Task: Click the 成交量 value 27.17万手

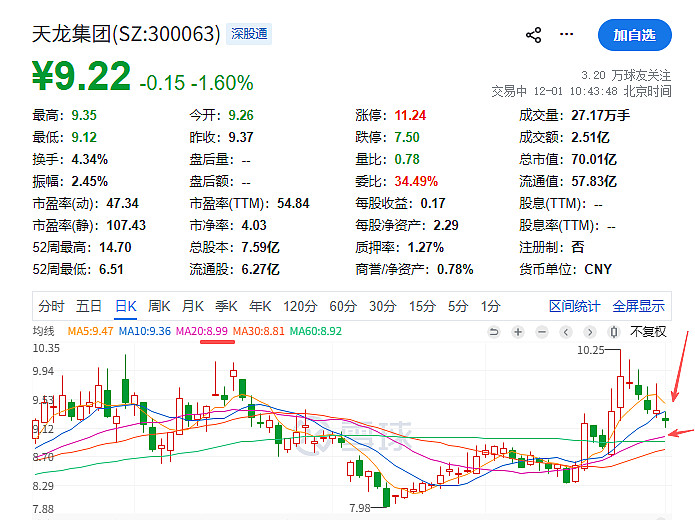Action: 601,115
